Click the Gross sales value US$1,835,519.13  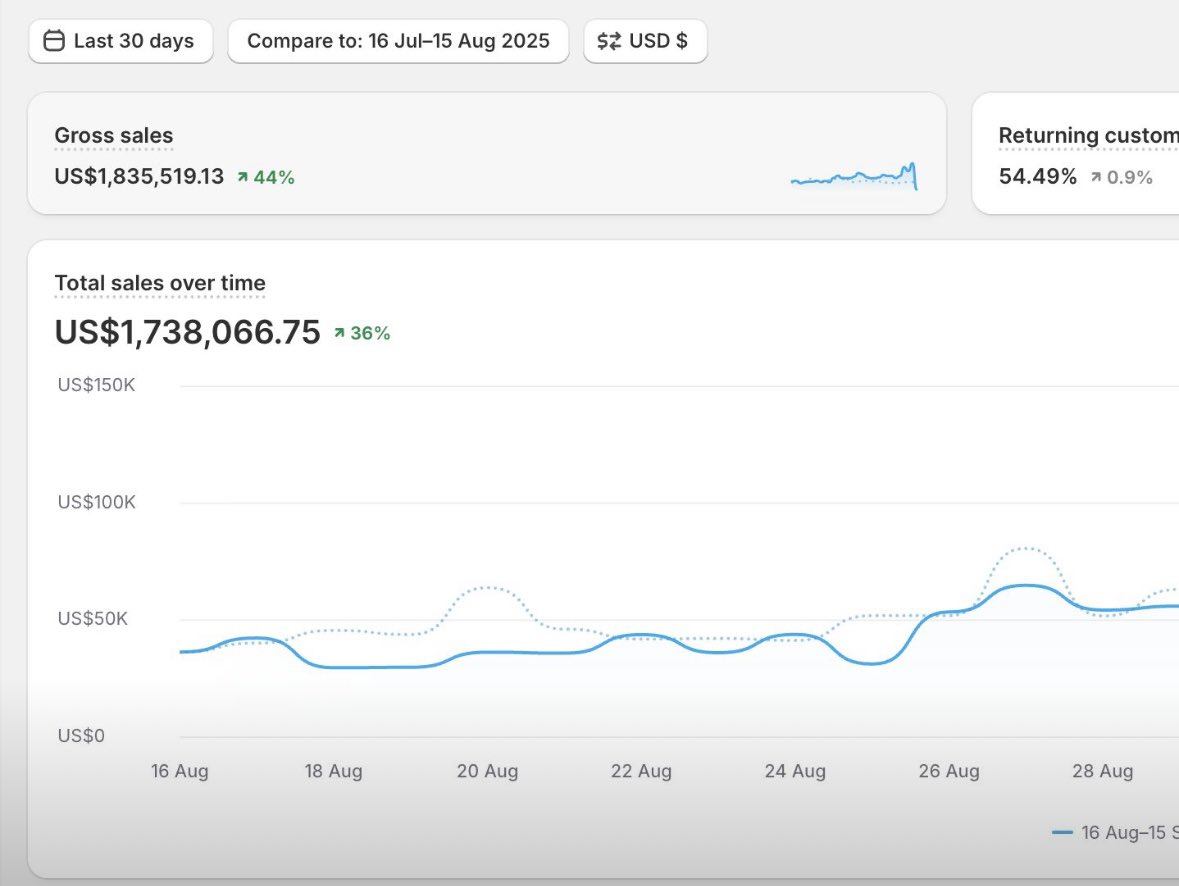tap(139, 176)
